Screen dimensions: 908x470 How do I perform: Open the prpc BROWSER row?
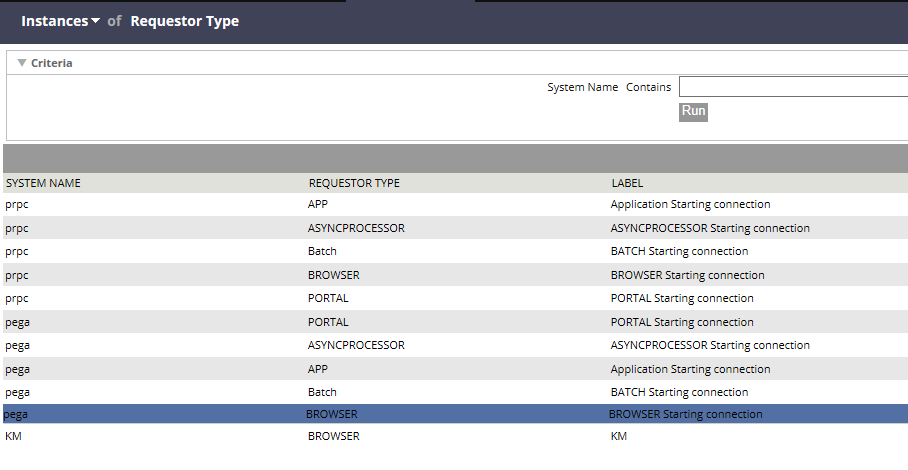click(x=455, y=275)
